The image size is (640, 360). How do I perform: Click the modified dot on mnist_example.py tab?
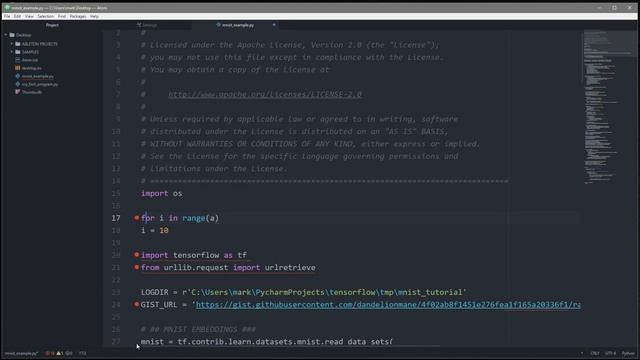click(x=274, y=25)
